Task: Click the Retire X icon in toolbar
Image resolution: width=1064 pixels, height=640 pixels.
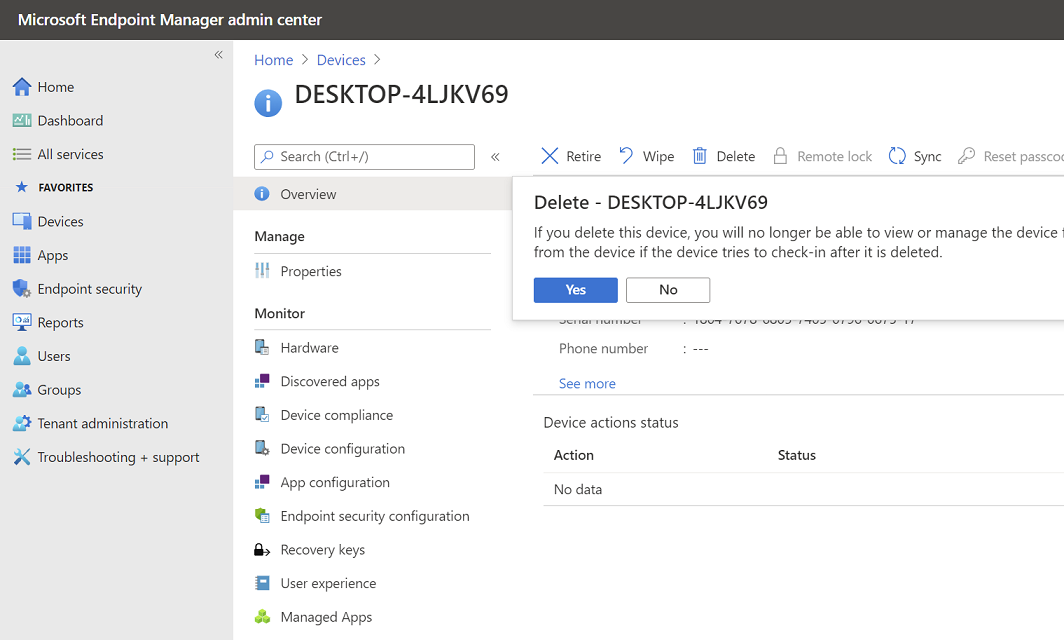Action: (x=550, y=156)
